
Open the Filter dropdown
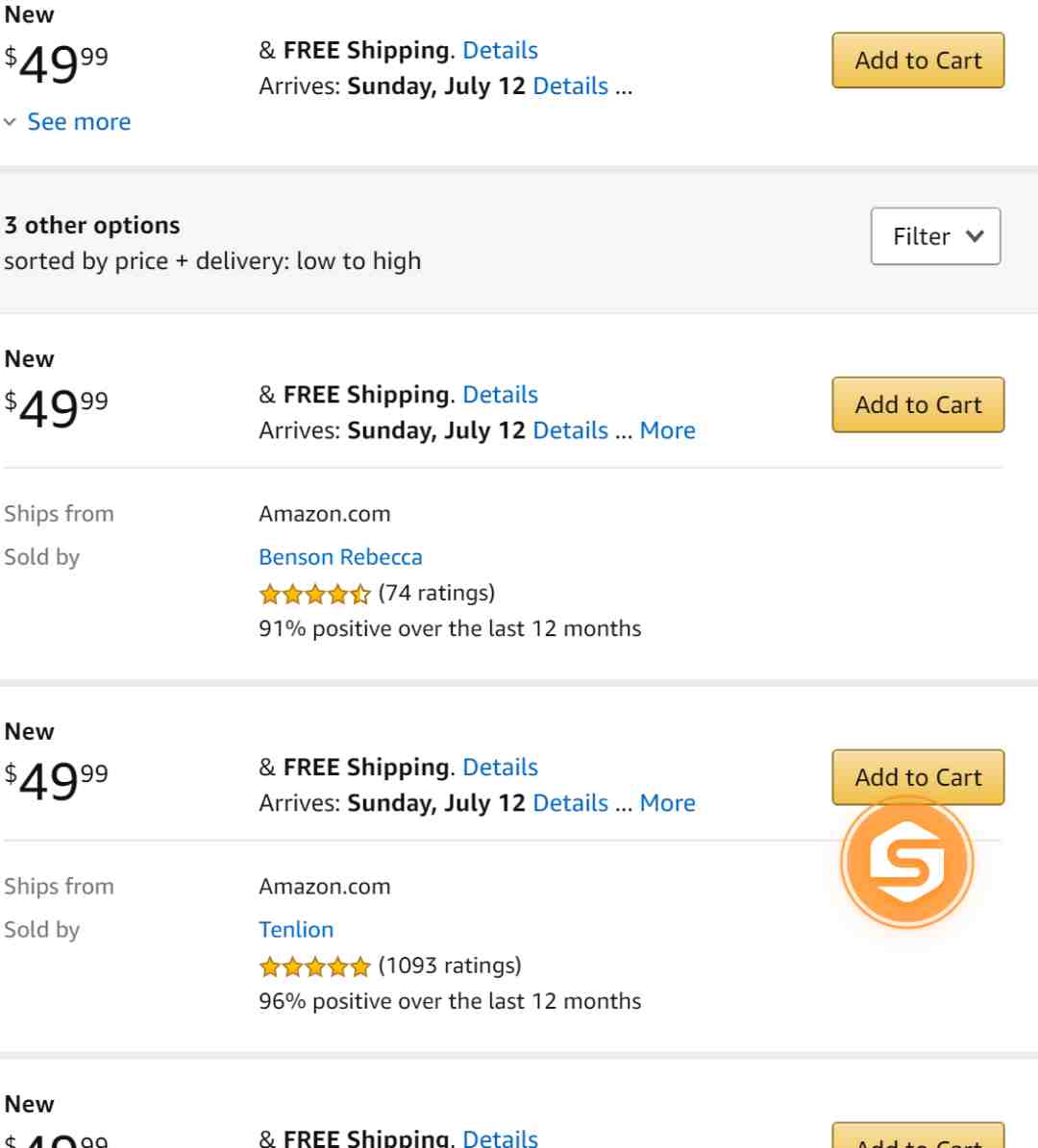935,236
